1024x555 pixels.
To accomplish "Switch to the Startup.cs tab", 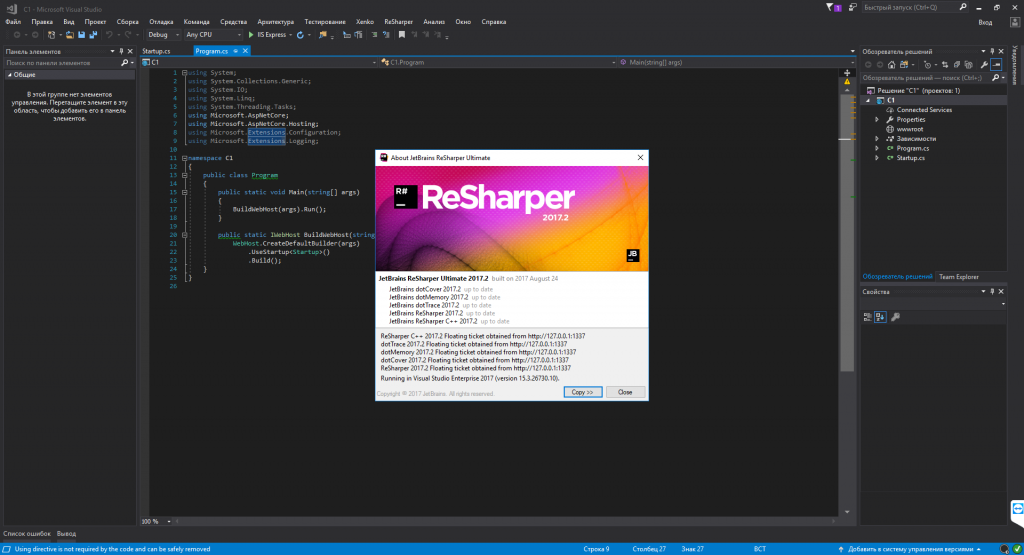I will click(157, 51).
